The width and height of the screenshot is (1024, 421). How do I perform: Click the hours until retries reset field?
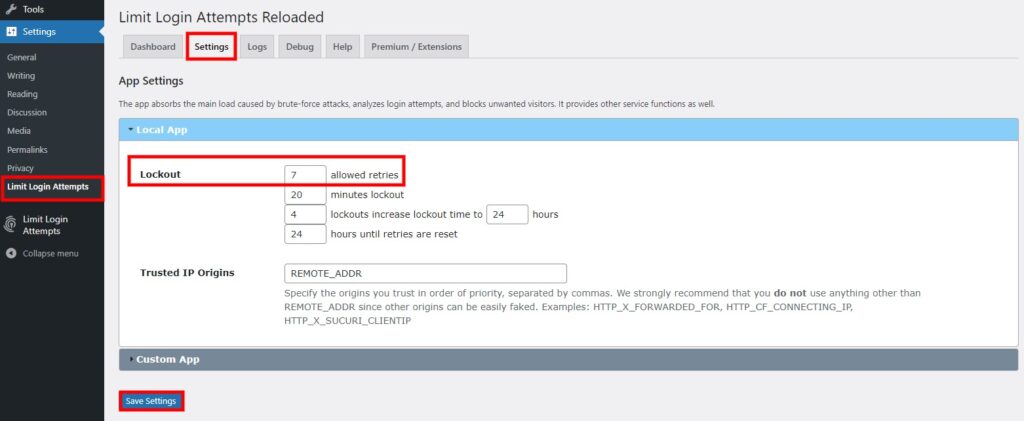point(305,234)
